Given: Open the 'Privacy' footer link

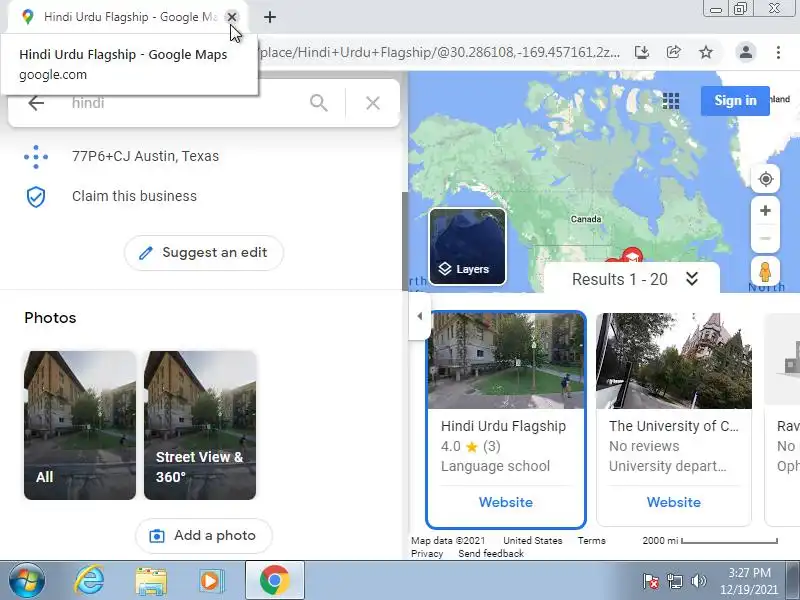Looking at the screenshot, I should click(x=427, y=554).
